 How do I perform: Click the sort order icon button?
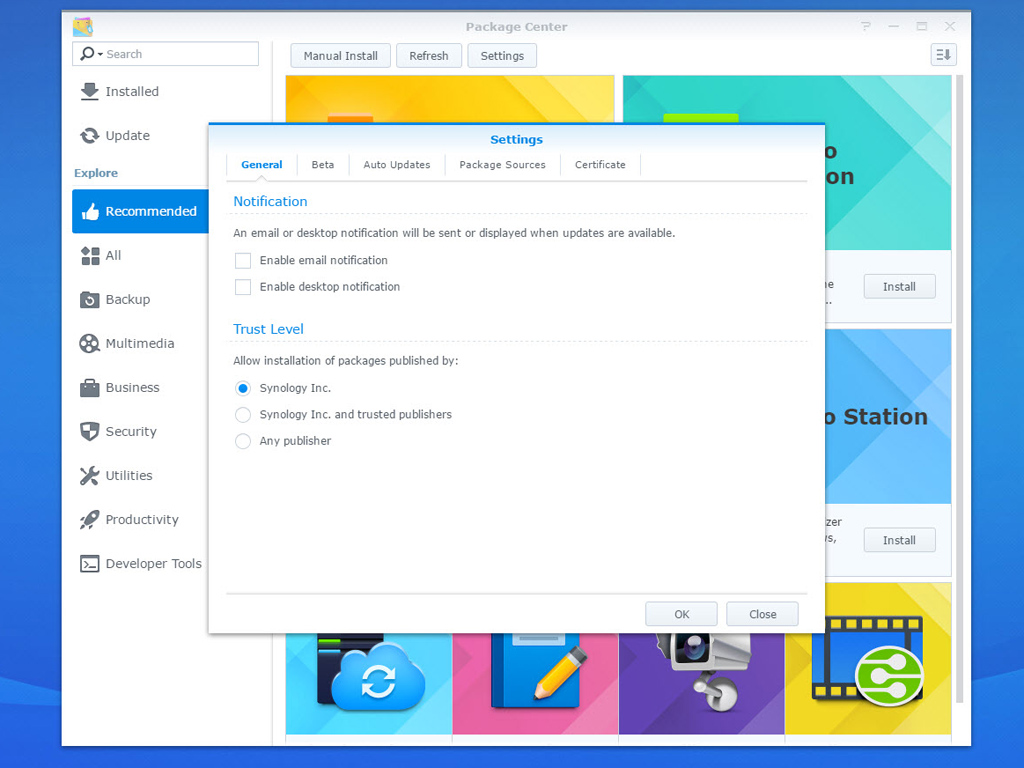pos(943,55)
